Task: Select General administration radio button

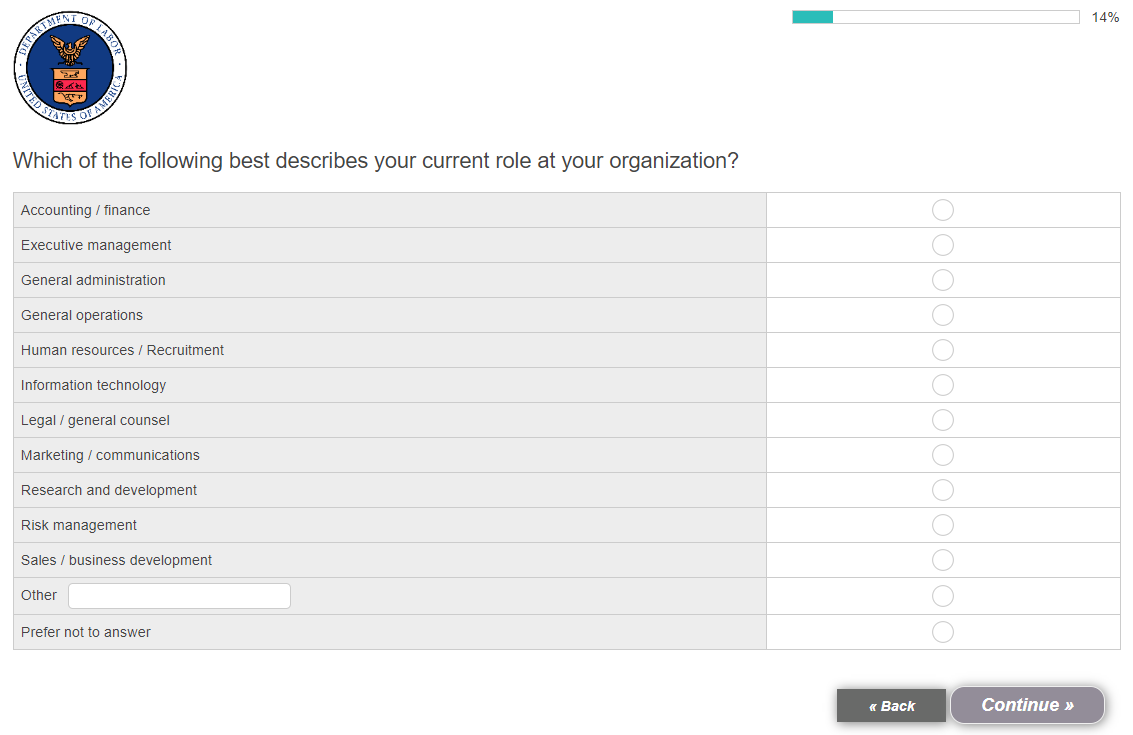Action: click(942, 280)
